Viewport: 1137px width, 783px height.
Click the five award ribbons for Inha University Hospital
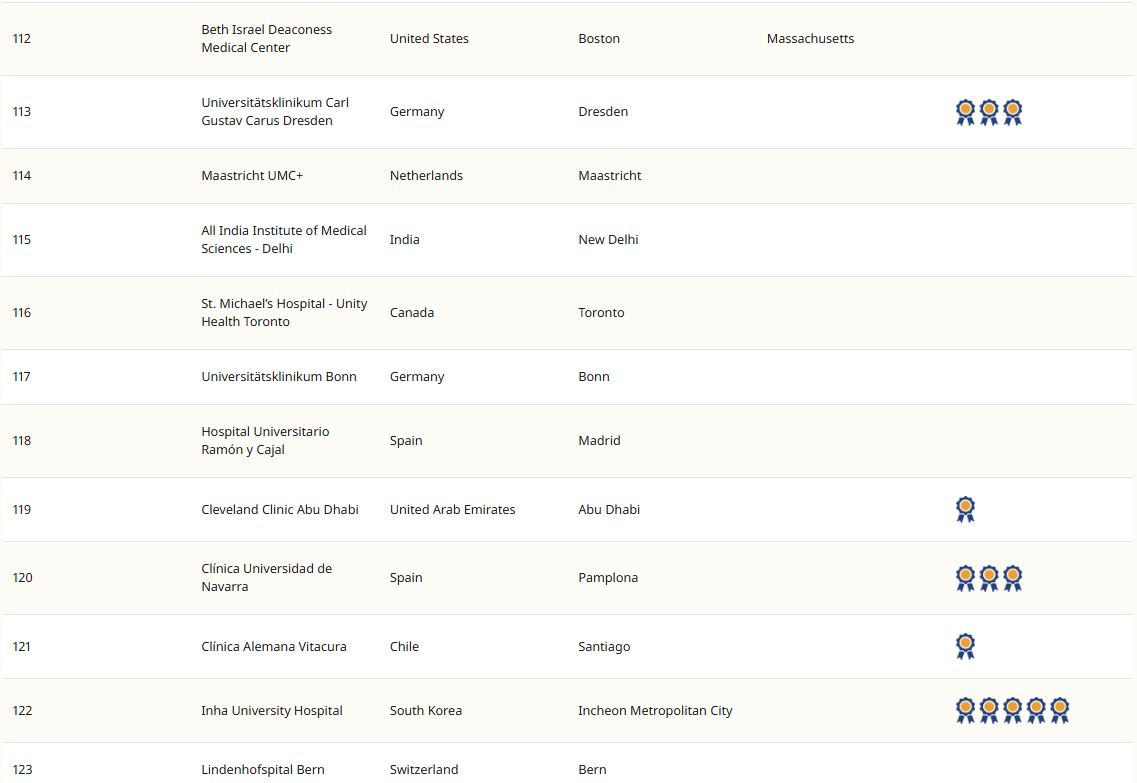1012,710
